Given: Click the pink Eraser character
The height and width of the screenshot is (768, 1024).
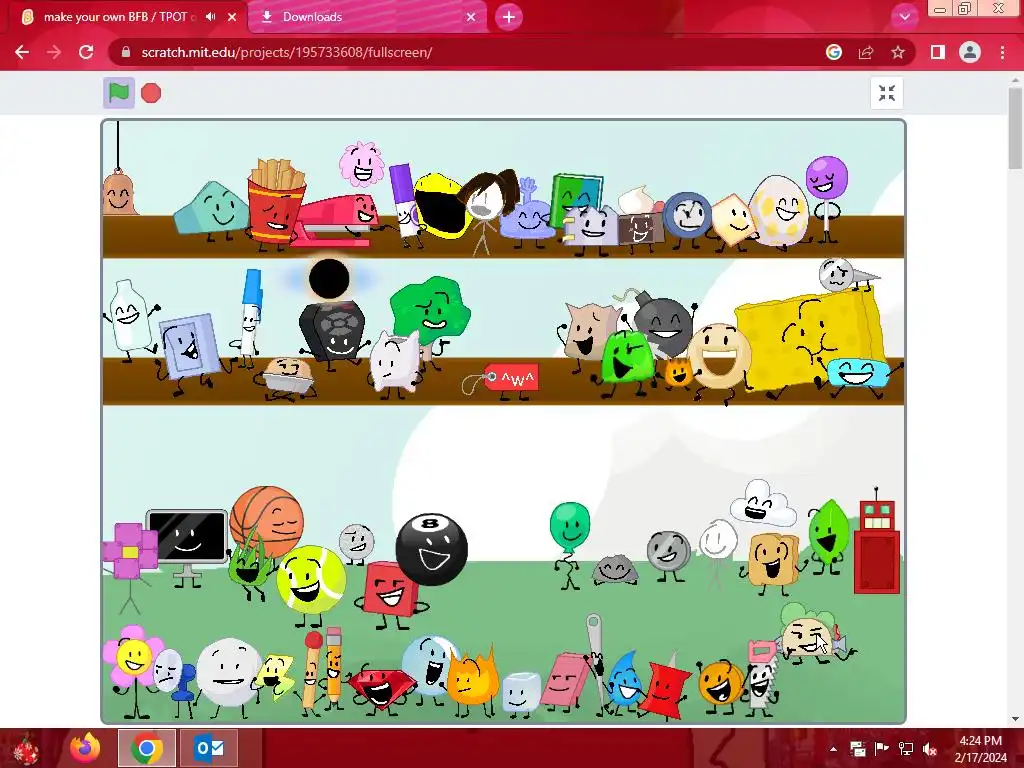Looking at the screenshot, I should click(x=565, y=679).
